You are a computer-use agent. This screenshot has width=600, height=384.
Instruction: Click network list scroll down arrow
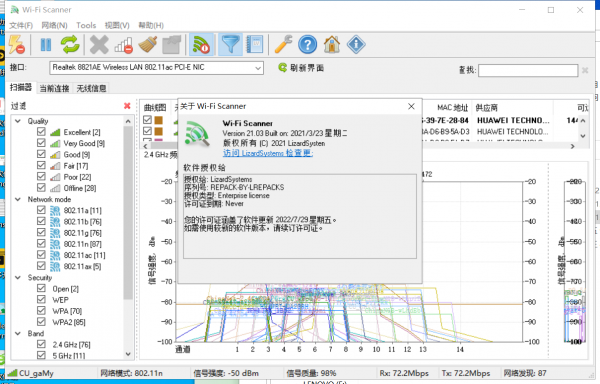point(583,136)
